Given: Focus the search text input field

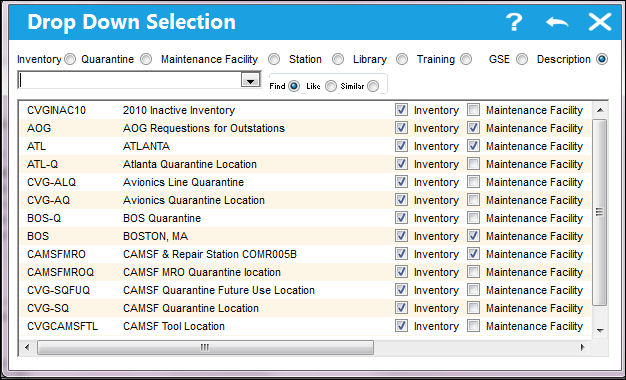Looking at the screenshot, I should pos(130,80).
